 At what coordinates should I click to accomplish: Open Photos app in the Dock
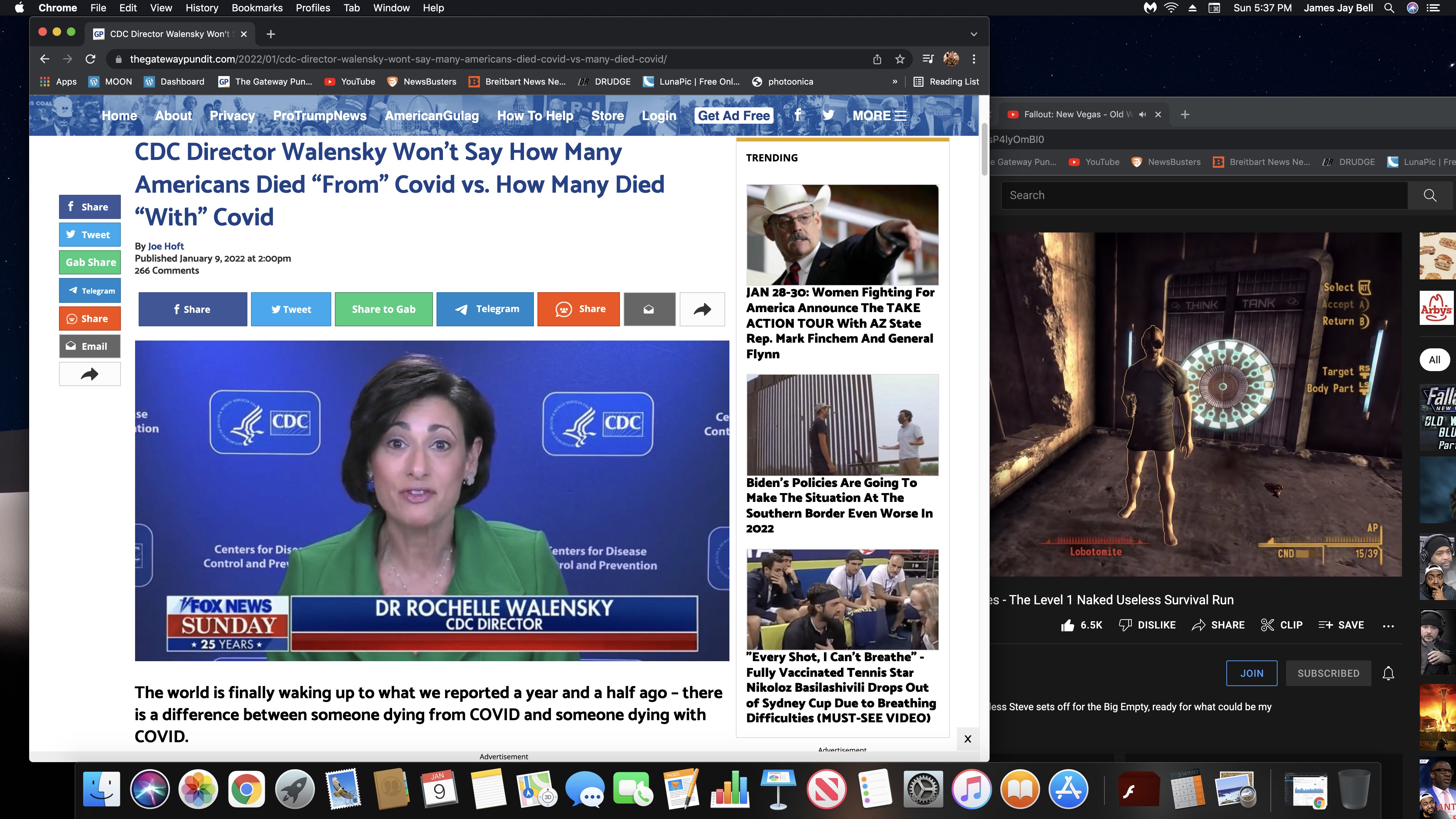pyautogui.click(x=198, y=789)
